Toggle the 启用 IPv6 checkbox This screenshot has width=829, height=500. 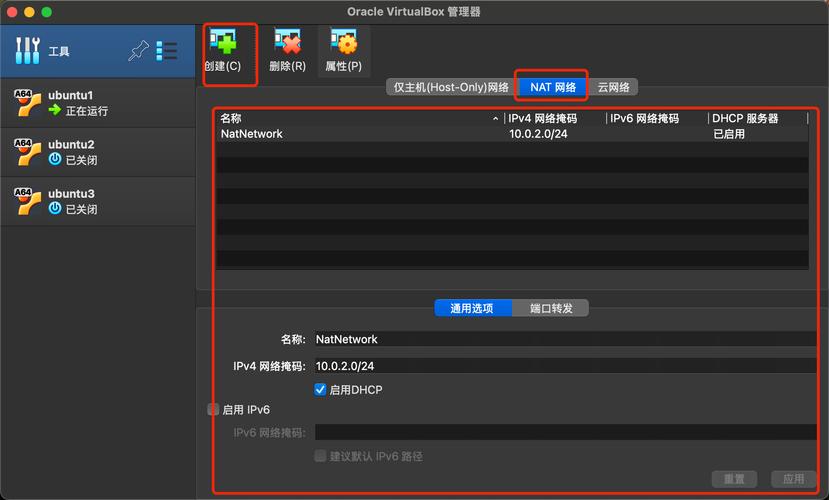pyautogui.click(x=213, y=409)
